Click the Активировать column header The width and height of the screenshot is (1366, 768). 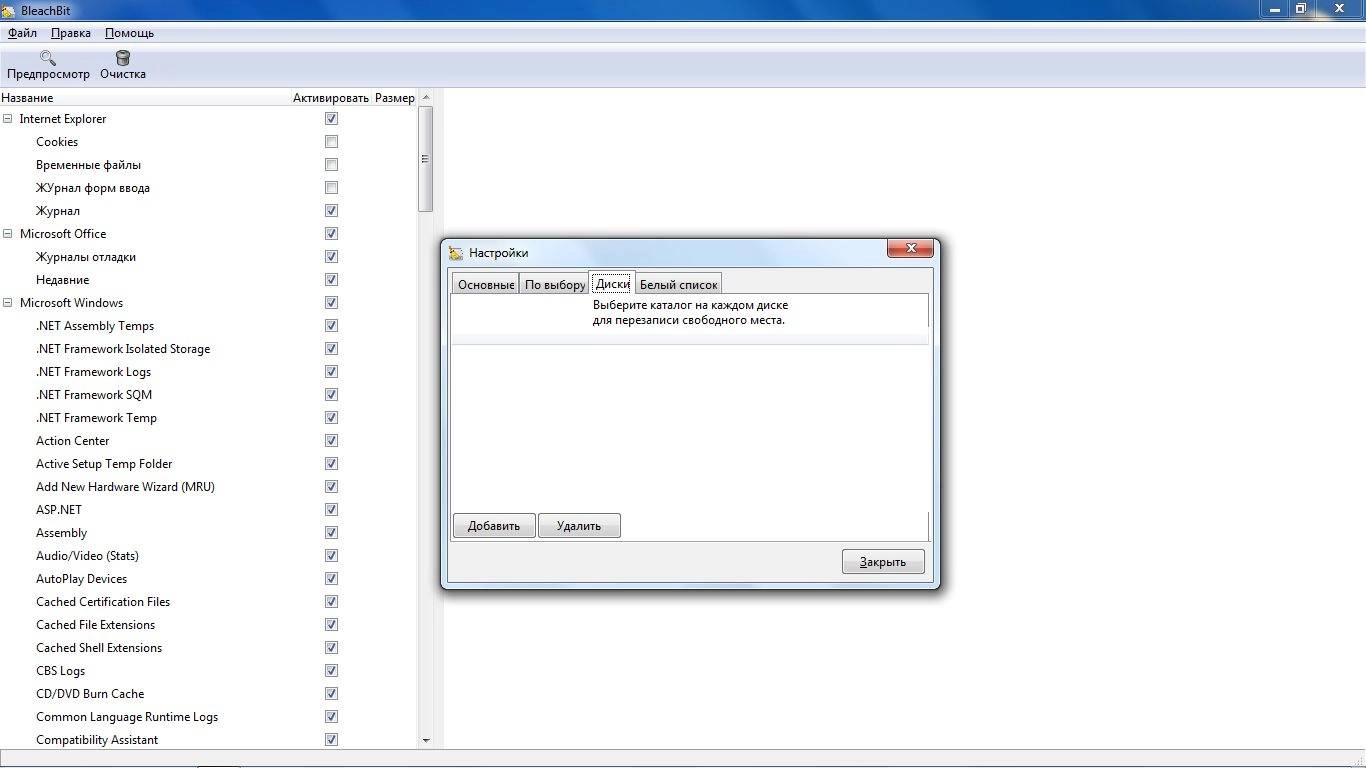331,98
